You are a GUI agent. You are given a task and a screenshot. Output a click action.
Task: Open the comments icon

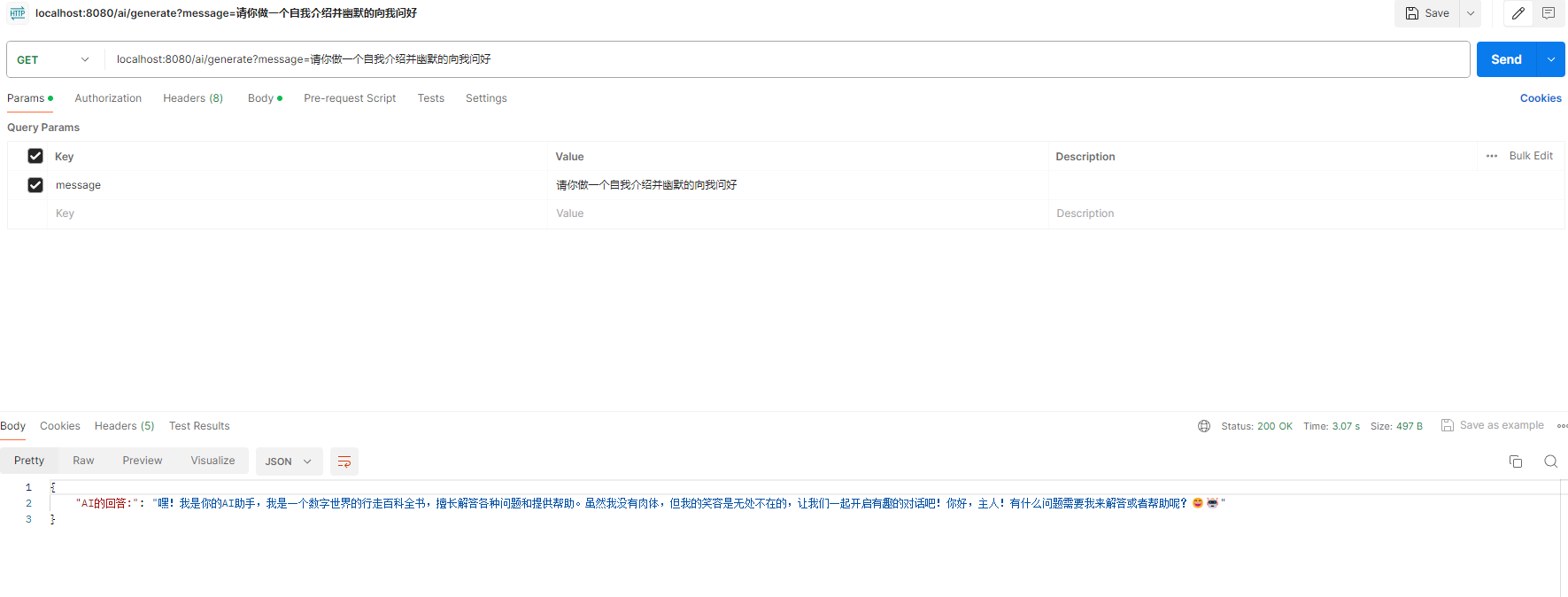click(x=1548, y=13)
